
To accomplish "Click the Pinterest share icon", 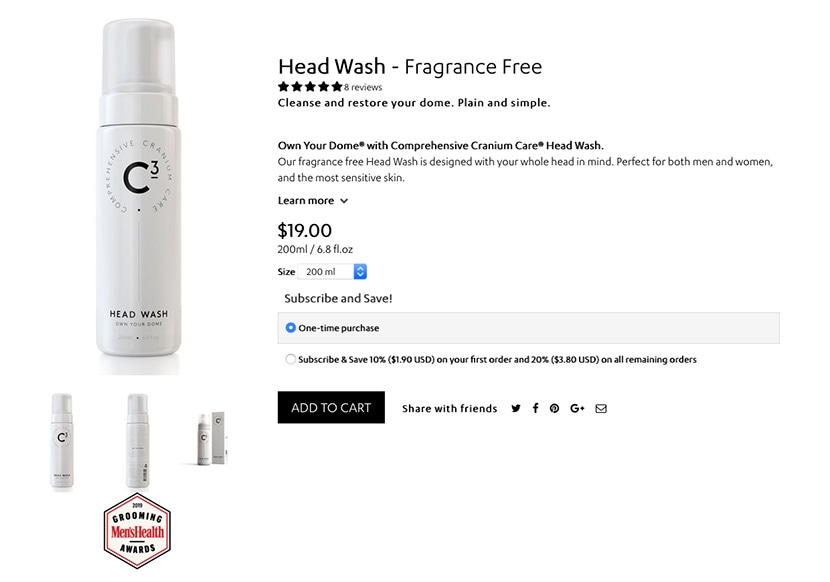I will point(554,408).
